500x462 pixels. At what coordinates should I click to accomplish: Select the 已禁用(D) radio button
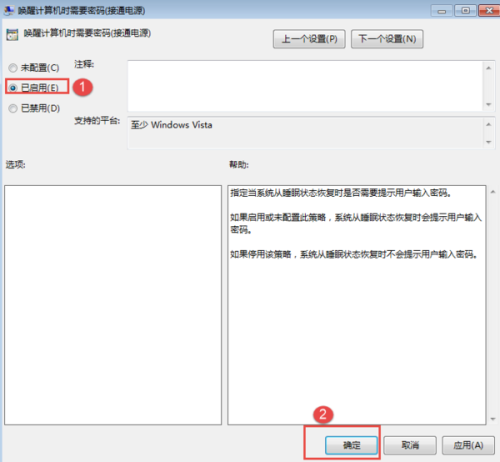pos(13,108)
